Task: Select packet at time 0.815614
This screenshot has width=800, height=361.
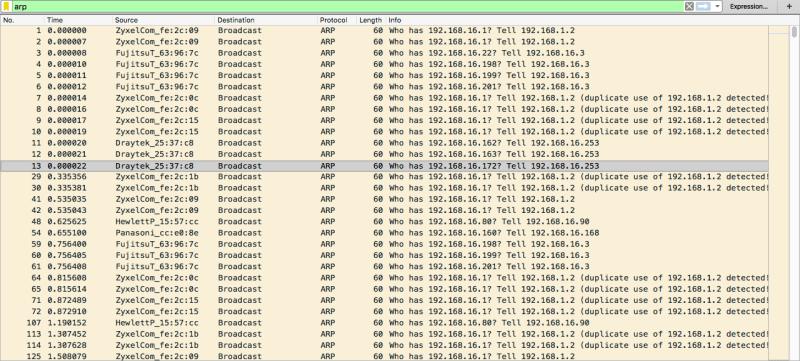Action: [x=384, y=289]
